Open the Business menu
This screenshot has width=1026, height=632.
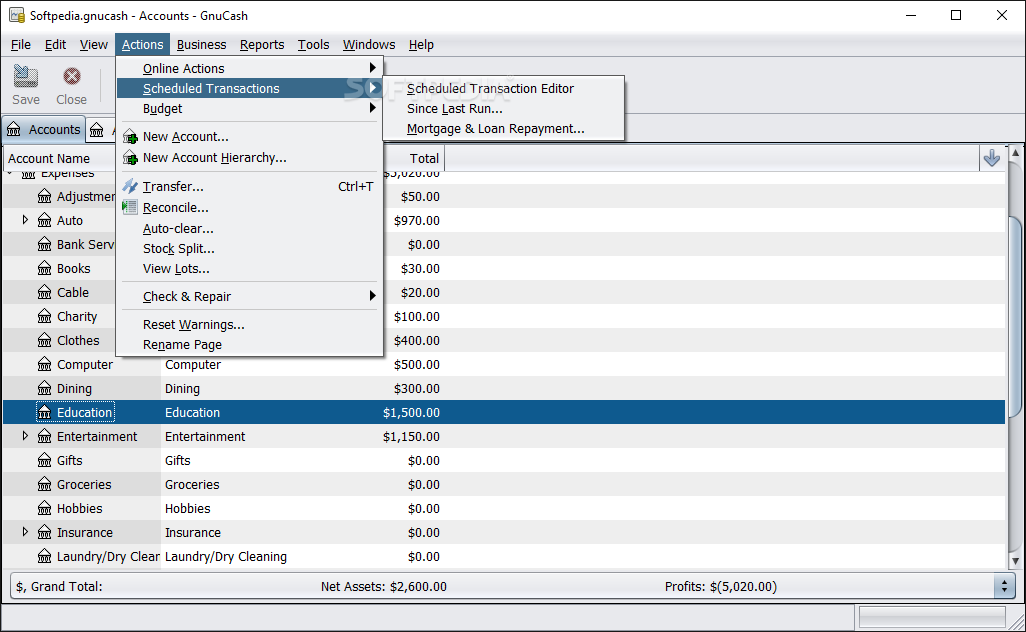pos(202,44)
